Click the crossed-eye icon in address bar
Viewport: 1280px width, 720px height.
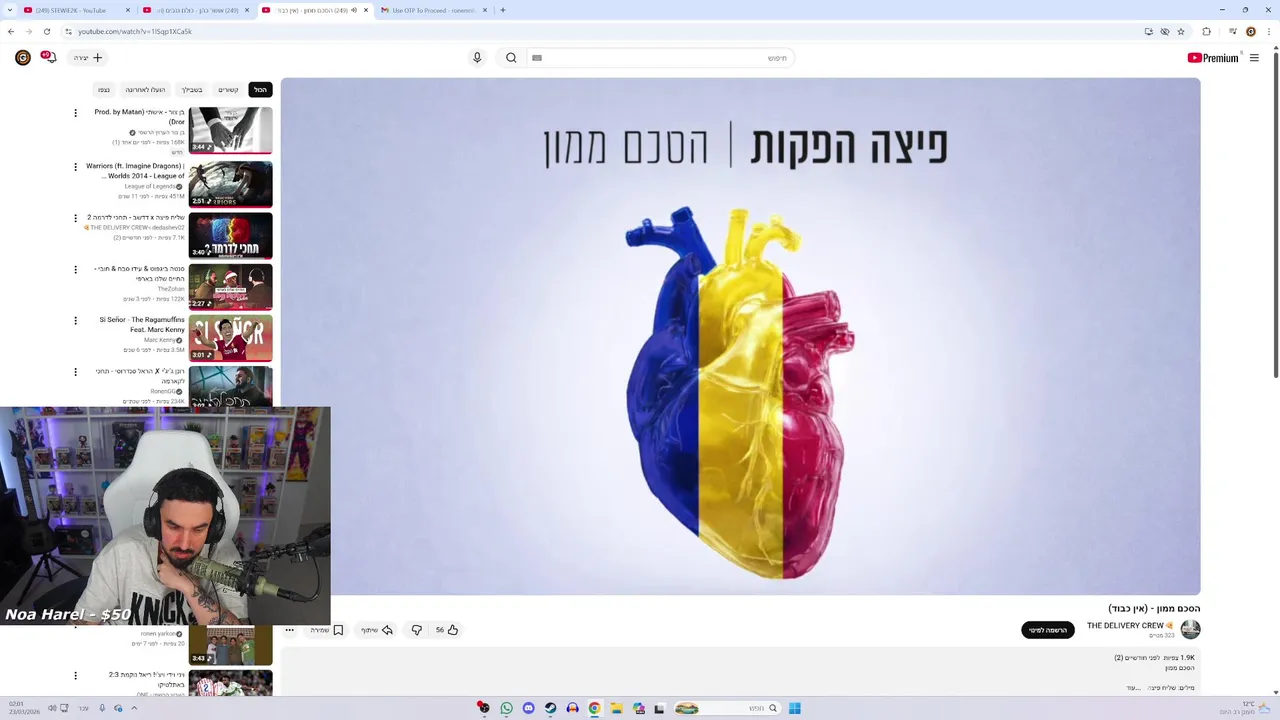coord(1165,31)
